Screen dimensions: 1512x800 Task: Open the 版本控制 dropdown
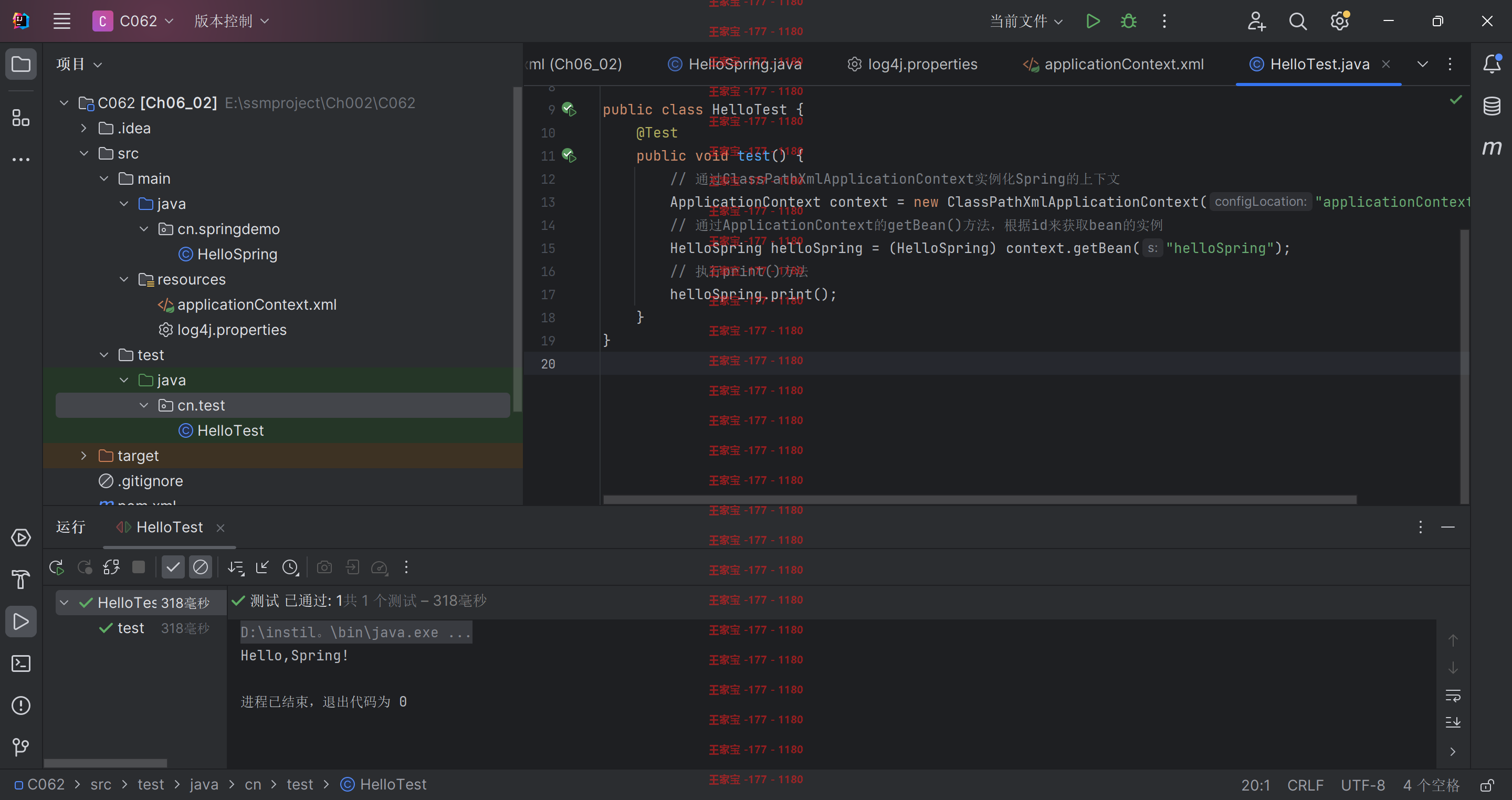pyautogui.click(x=231, y=21)
